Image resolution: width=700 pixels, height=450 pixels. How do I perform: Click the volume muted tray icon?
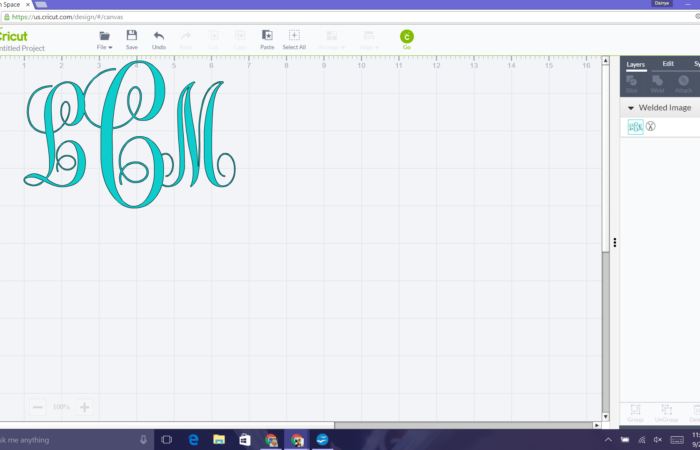click(658, 440)
